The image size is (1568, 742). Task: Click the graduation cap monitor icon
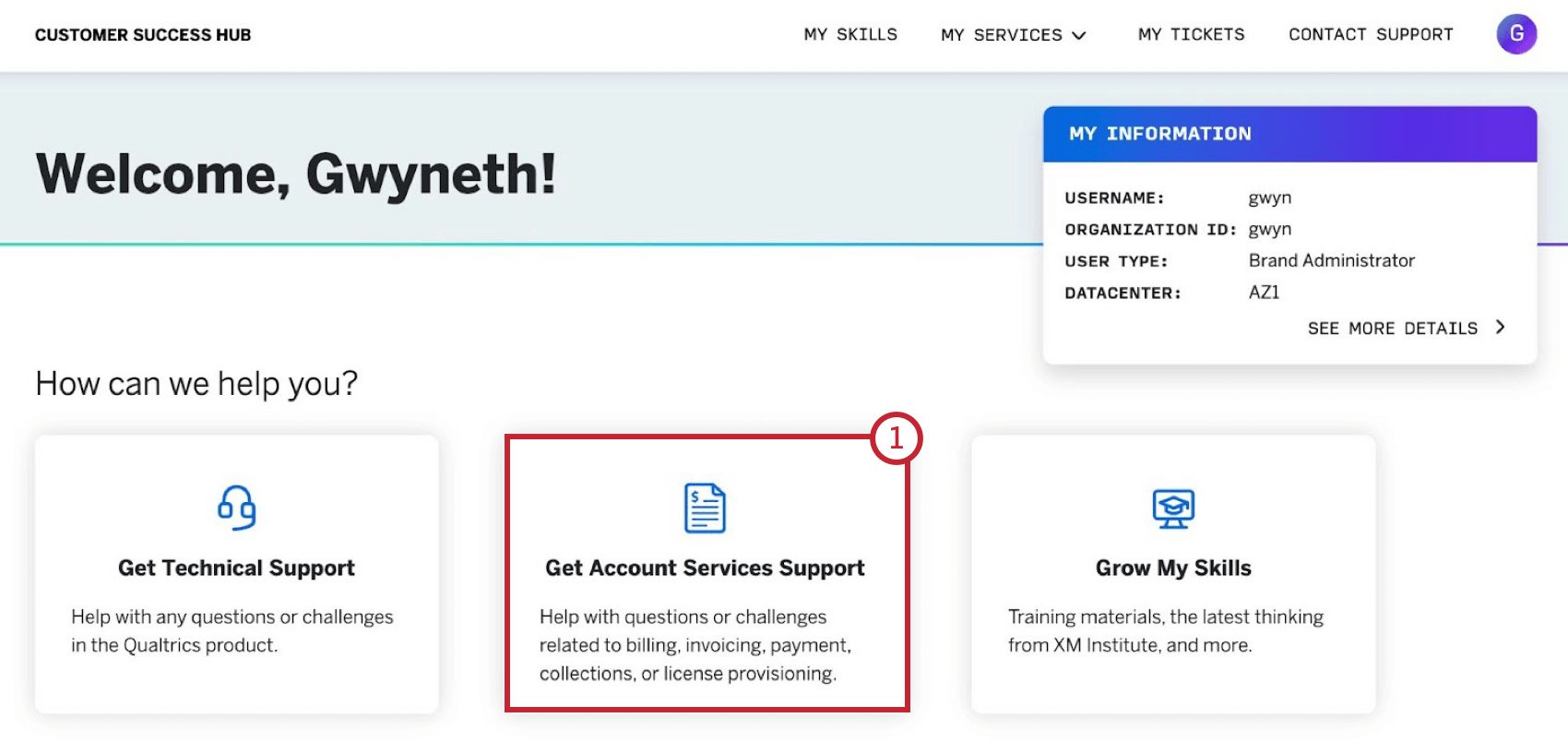click(1172, 507)
